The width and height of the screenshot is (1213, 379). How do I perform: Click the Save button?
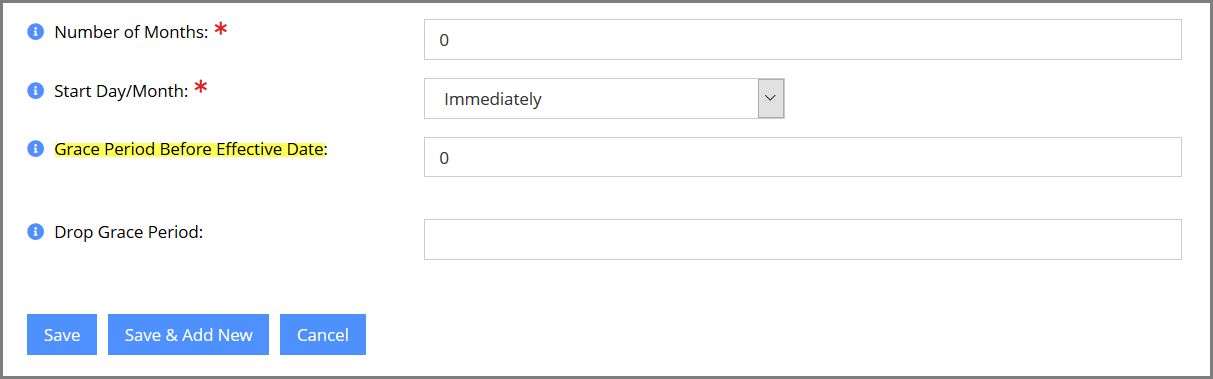pos(62,335)
